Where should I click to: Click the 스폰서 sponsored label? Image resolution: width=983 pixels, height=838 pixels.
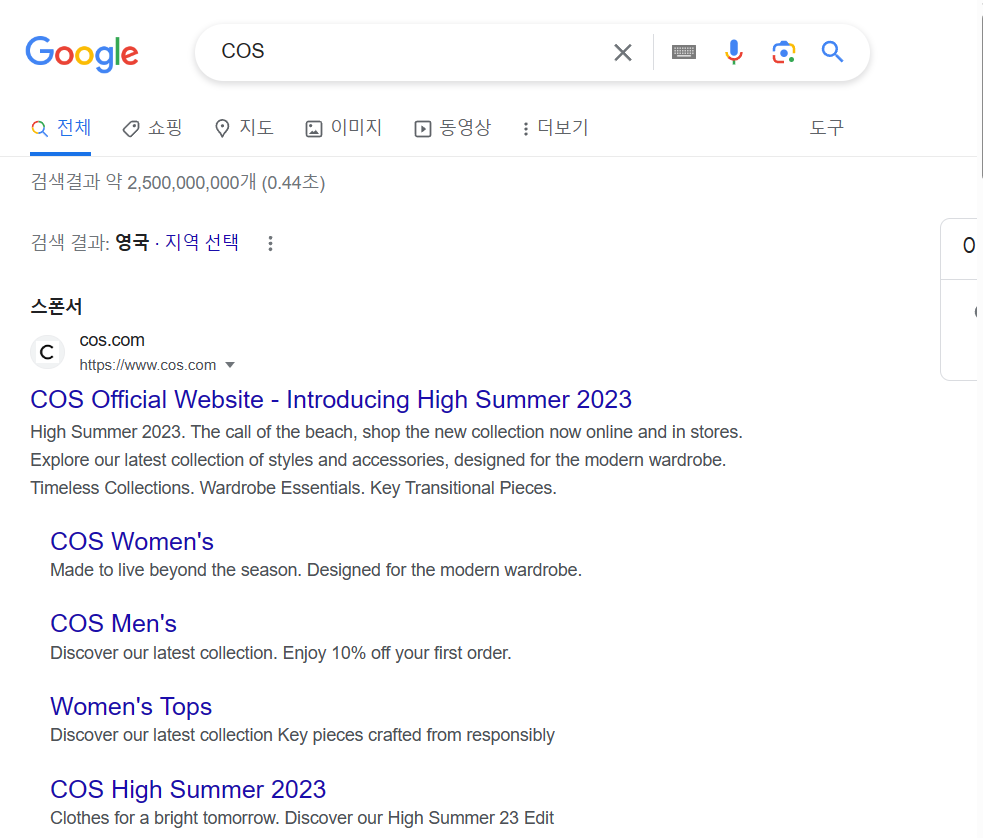click(x=56, y=306)
